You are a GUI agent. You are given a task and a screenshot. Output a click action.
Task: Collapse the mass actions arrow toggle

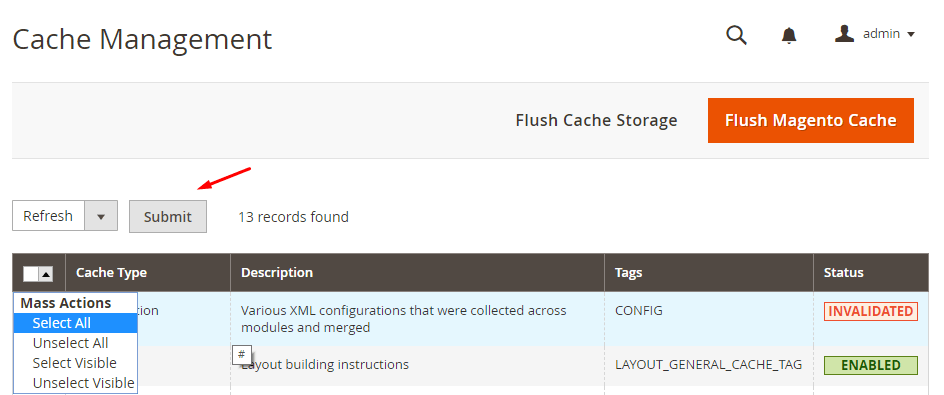pyautogui.click(x=46, y=274)
